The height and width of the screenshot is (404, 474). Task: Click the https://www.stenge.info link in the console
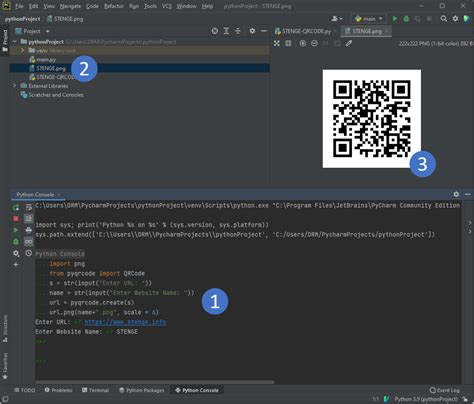point(125,322)
